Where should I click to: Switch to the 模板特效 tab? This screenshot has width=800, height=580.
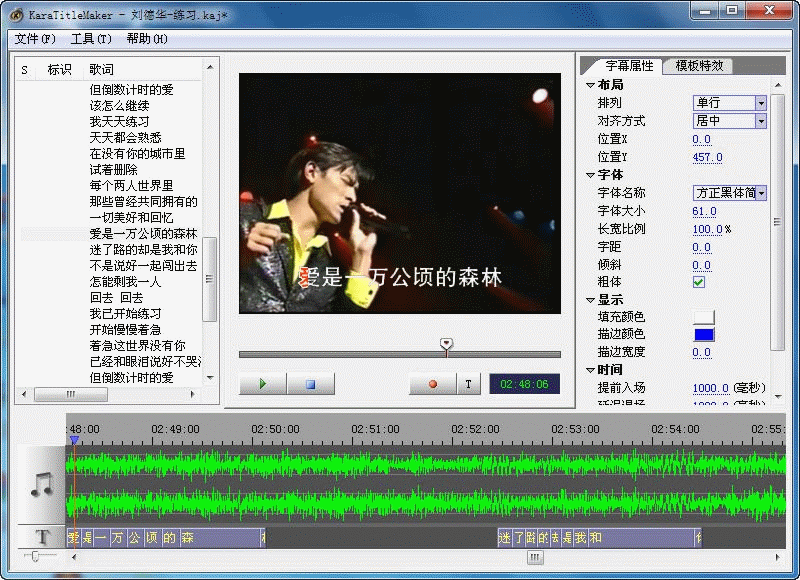(x=699, y=66)
